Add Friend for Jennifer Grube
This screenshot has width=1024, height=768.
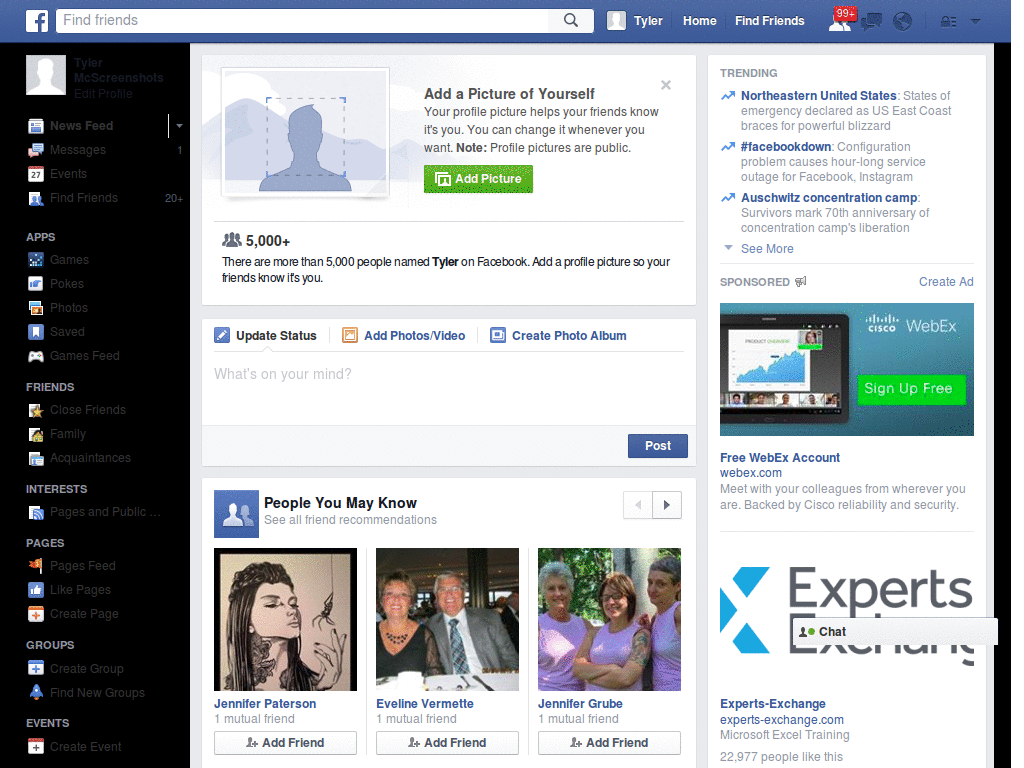coord(609,743)
